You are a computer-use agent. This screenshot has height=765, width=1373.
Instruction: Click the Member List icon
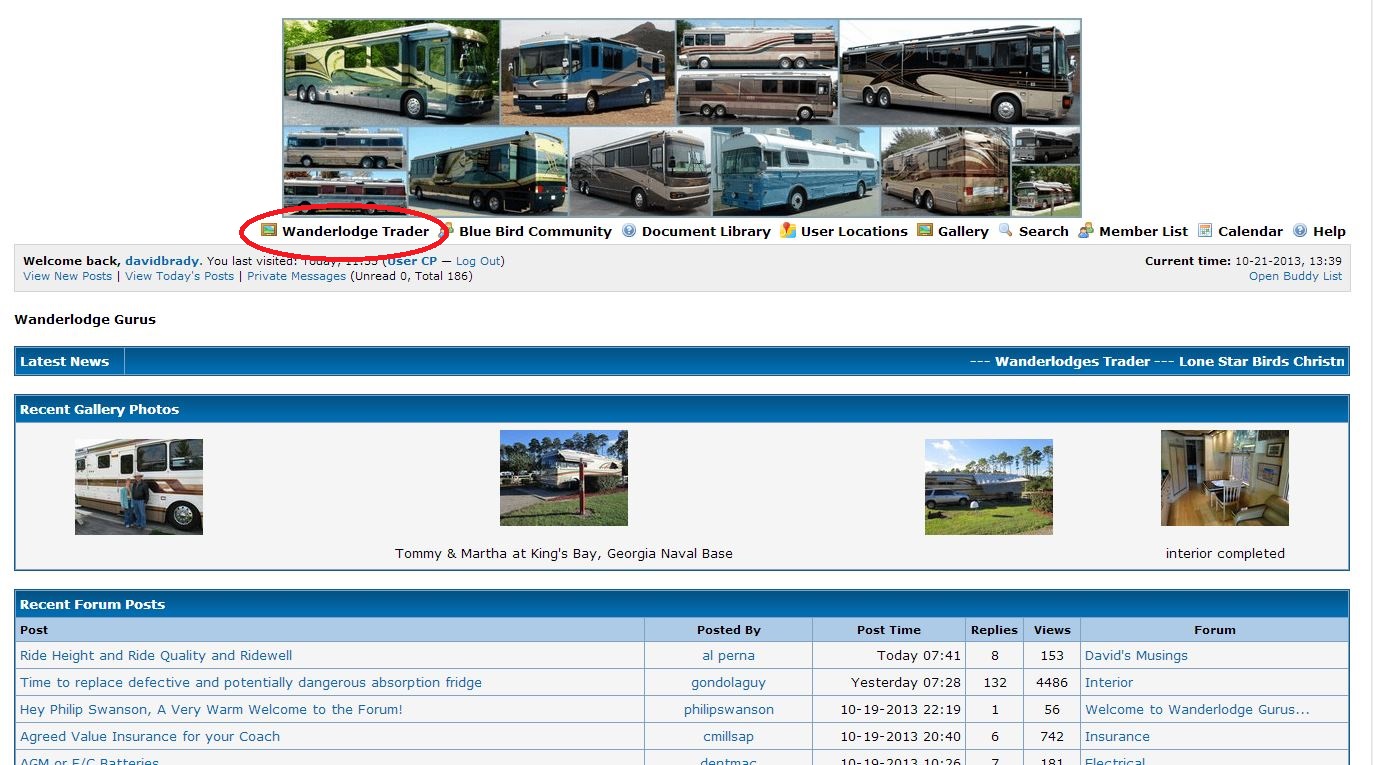tap(1086, 231)
